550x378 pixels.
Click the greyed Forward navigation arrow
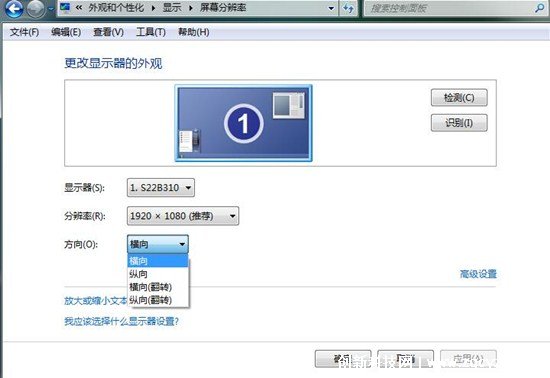click(36, 9)
